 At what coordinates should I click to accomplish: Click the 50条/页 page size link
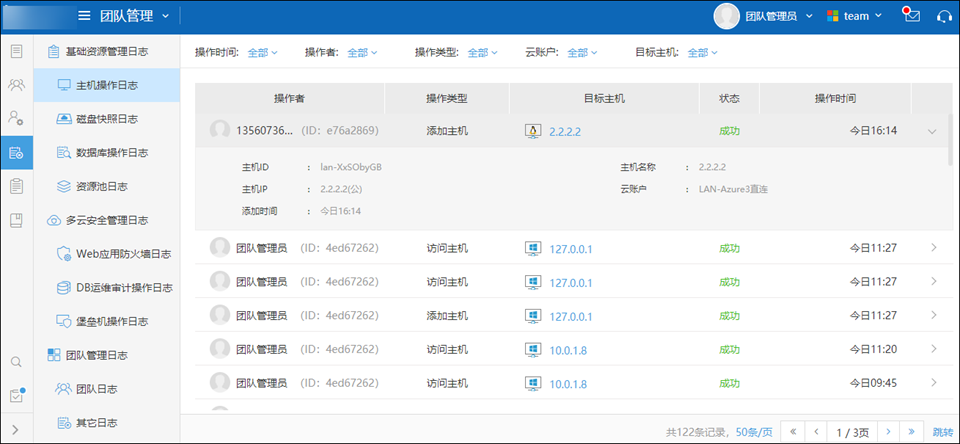(x=753, y=432)
